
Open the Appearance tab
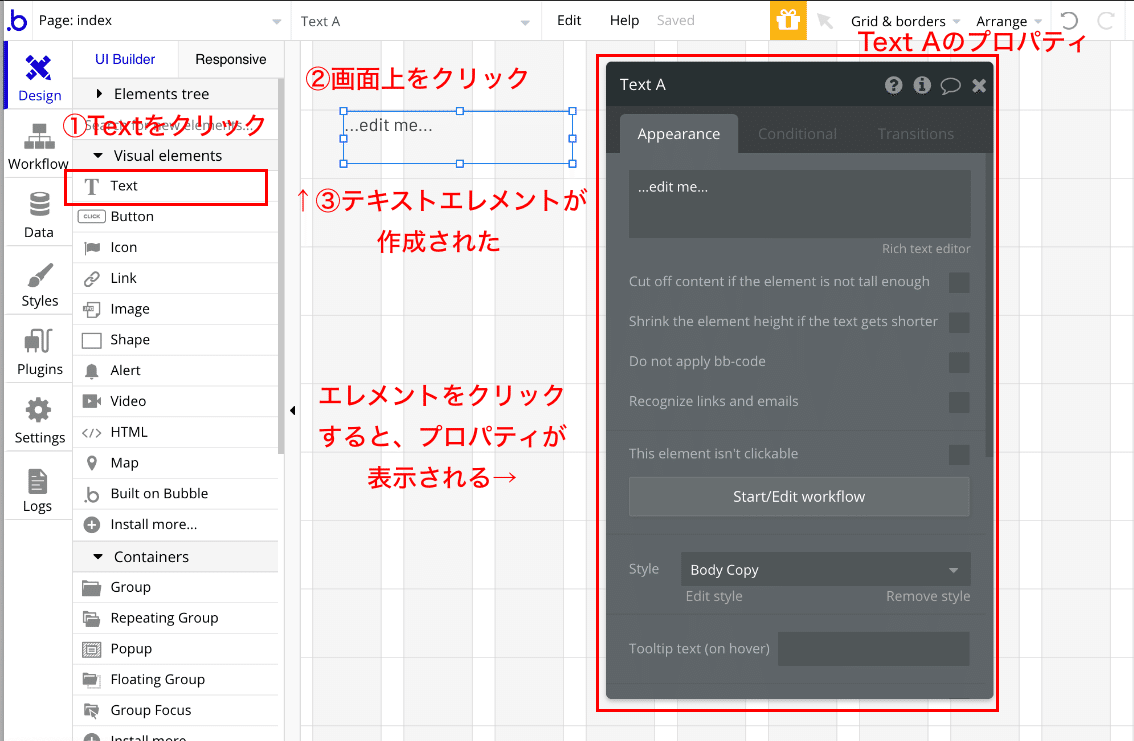[679, 134]
